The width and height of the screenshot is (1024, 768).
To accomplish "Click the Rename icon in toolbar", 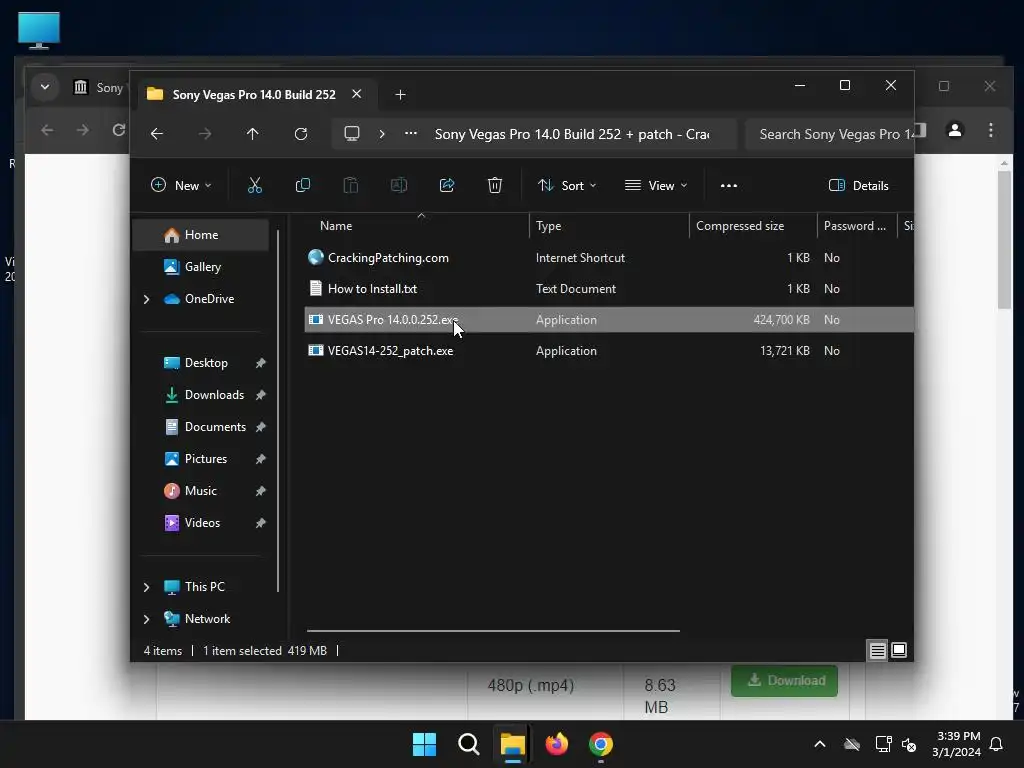I will pos(398,185).
